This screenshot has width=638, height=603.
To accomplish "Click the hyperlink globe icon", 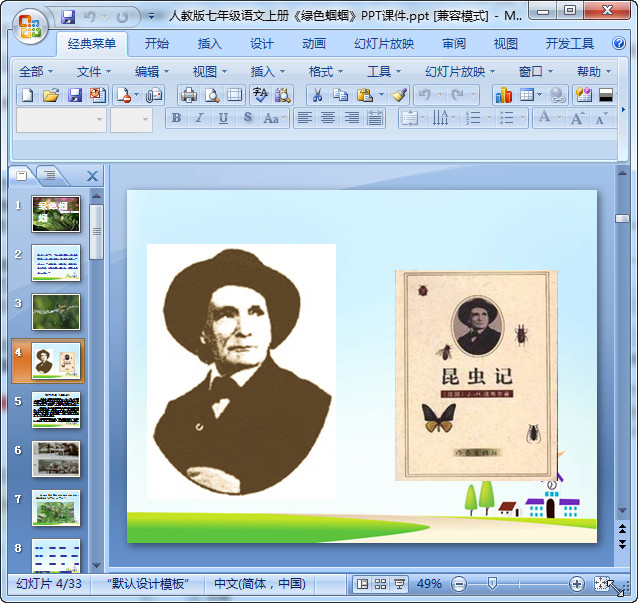I will [557, 95].
